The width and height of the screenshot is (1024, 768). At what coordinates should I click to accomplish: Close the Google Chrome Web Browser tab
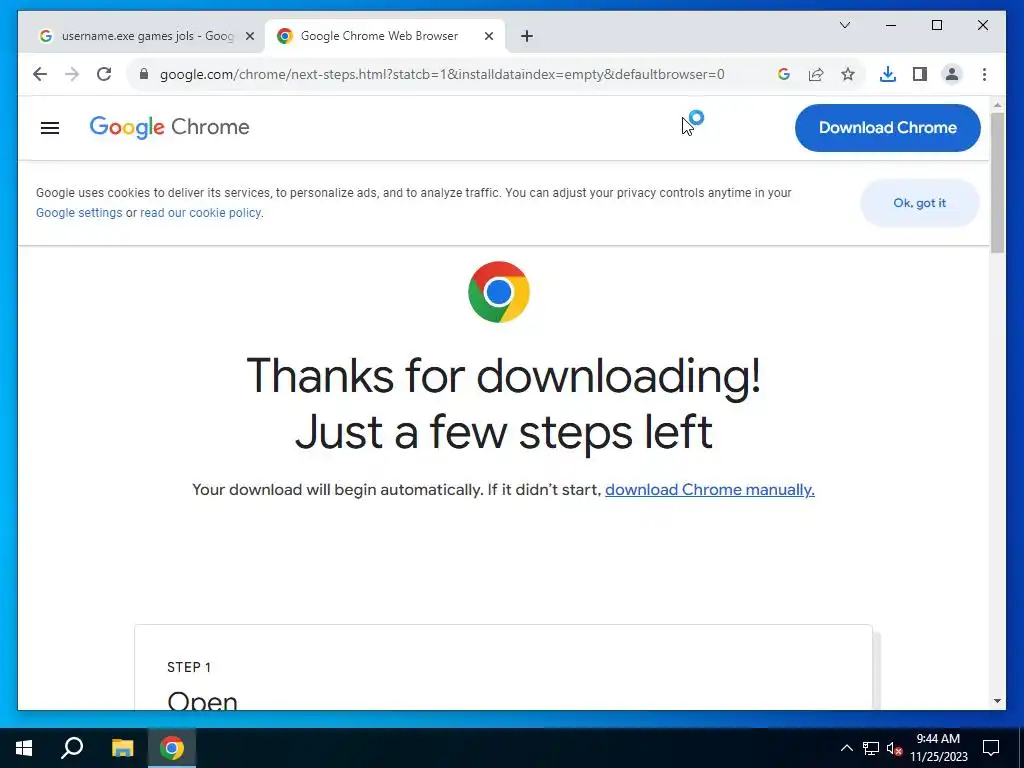[x=488, y=37]
